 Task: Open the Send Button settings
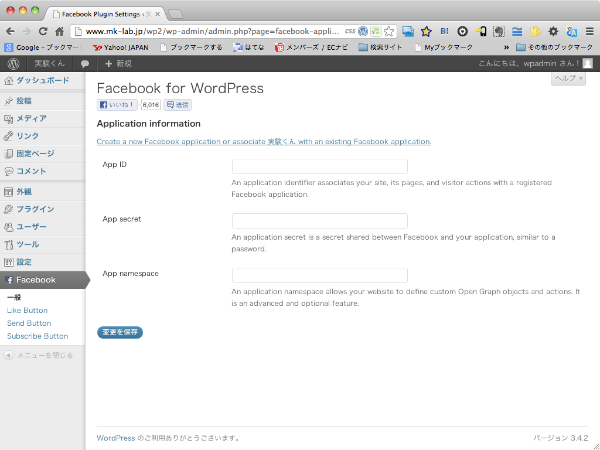tap(29, 323)
